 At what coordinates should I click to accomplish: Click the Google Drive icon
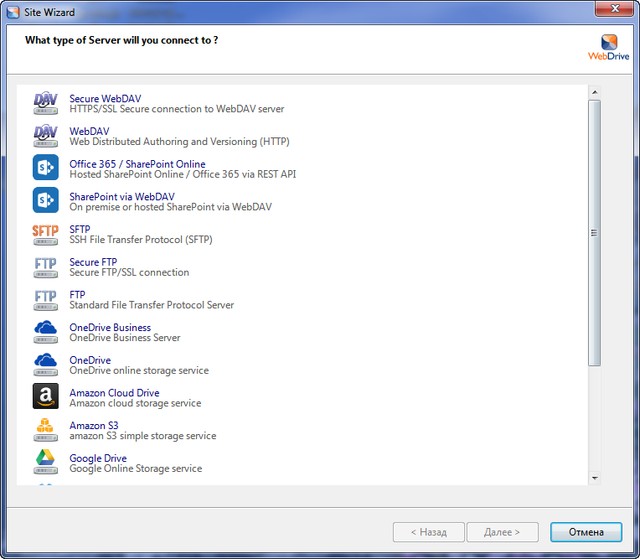[46, 462]
